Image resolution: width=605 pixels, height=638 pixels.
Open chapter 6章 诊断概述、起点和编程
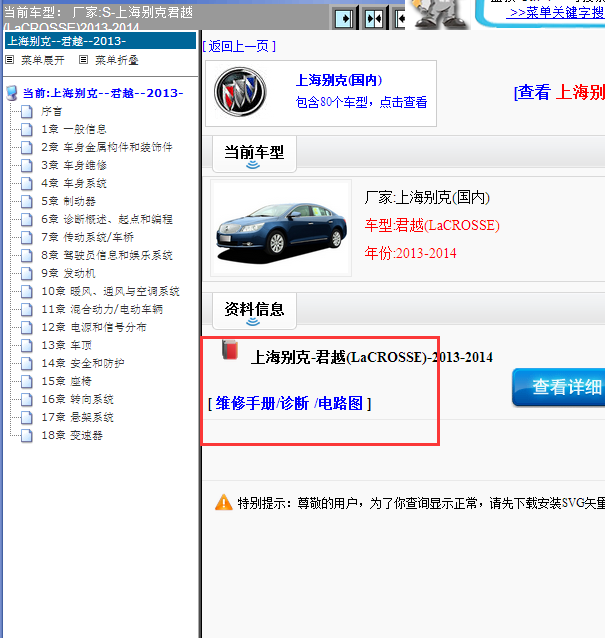coord(107,219)
